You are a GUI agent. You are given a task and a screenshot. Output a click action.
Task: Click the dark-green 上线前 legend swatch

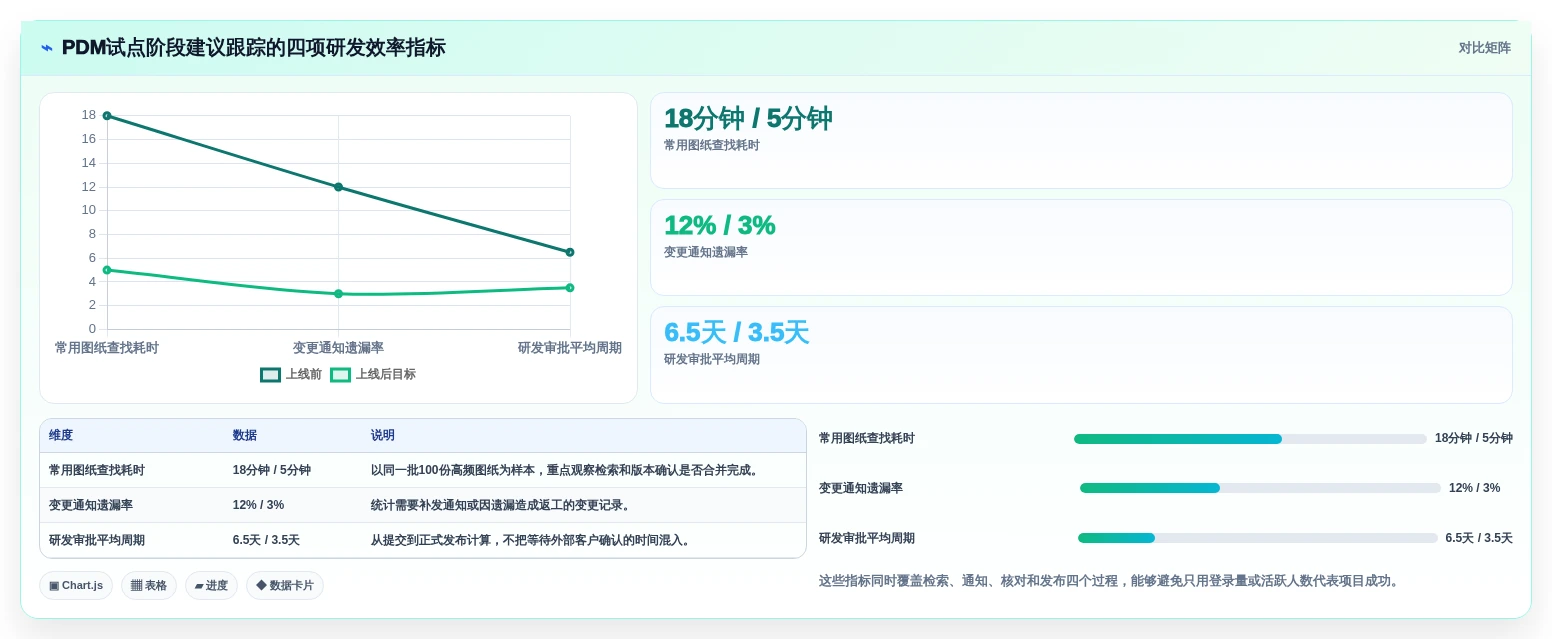[270, 375]
